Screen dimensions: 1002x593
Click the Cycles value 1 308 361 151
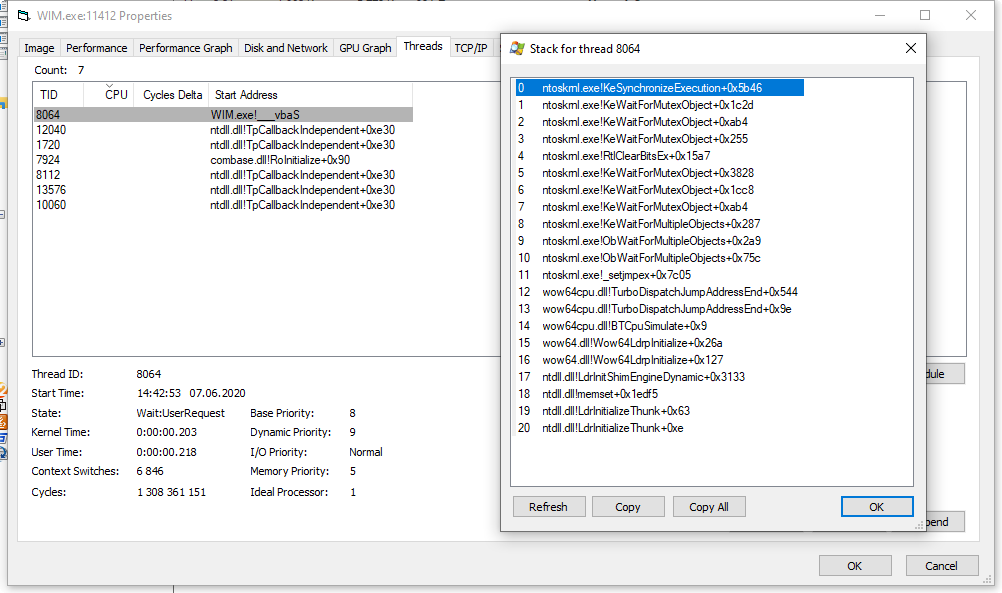(171, 492)
